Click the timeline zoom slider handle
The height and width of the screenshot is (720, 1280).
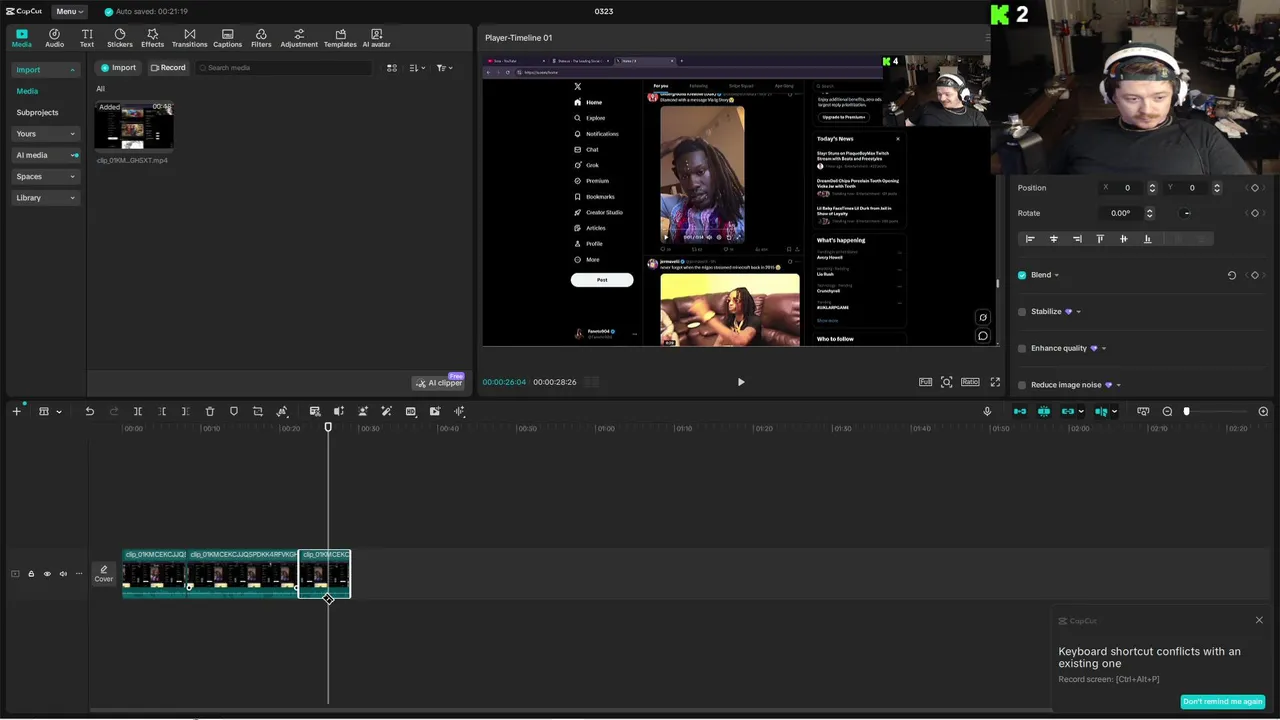[x=1187, y=411]
